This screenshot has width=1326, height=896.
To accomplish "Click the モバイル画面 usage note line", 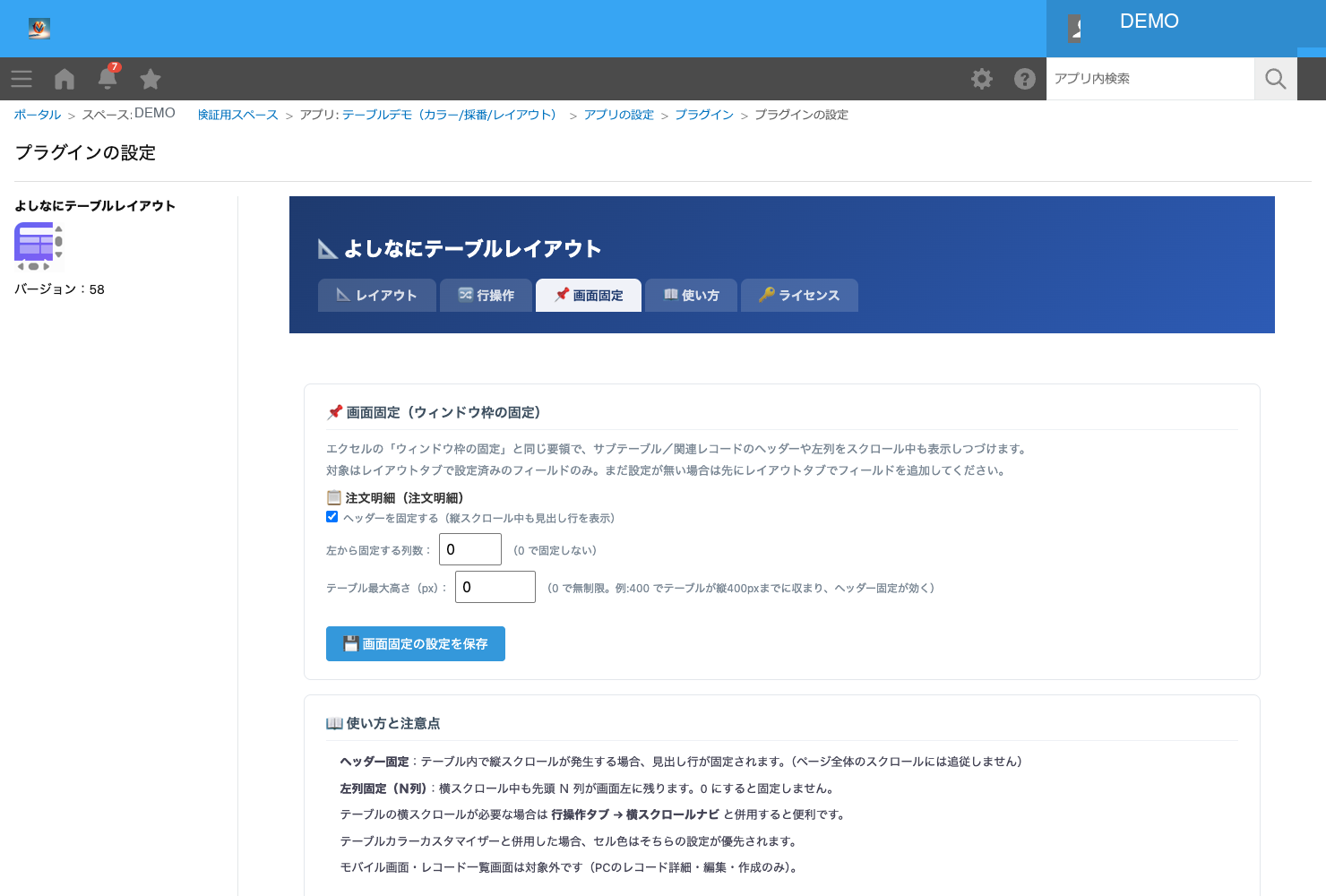I will (x=570, y=867).
